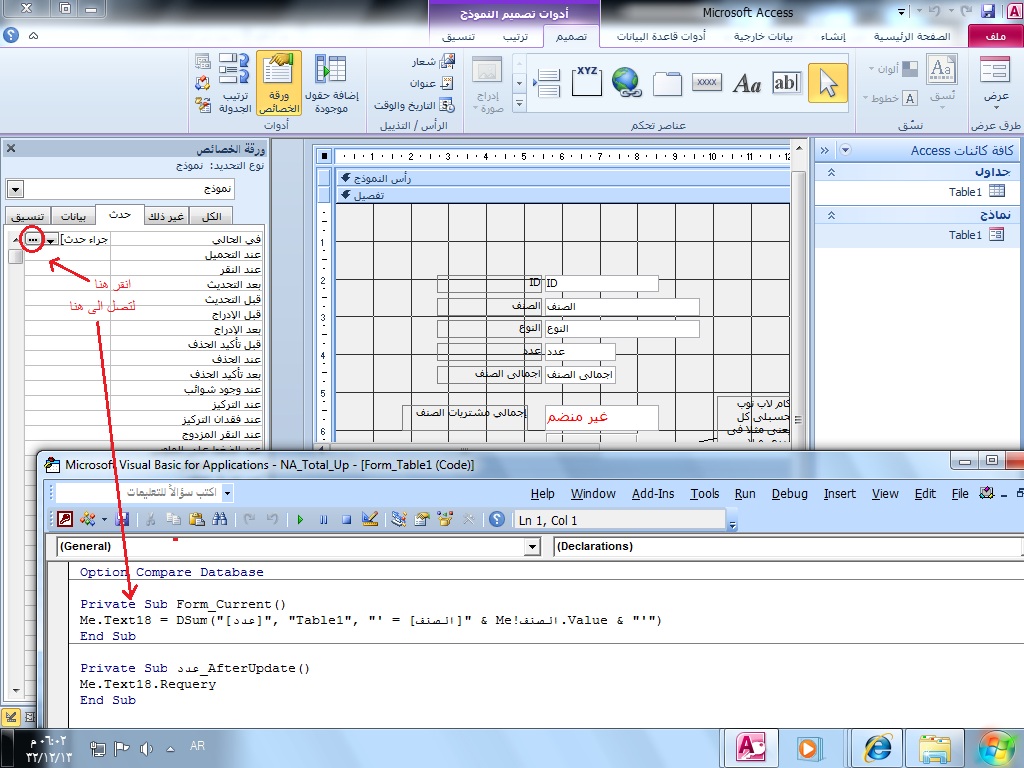Insert a Logo (شعار) in header
This screenshot has height=768, width=1024.
pos(433,62)
